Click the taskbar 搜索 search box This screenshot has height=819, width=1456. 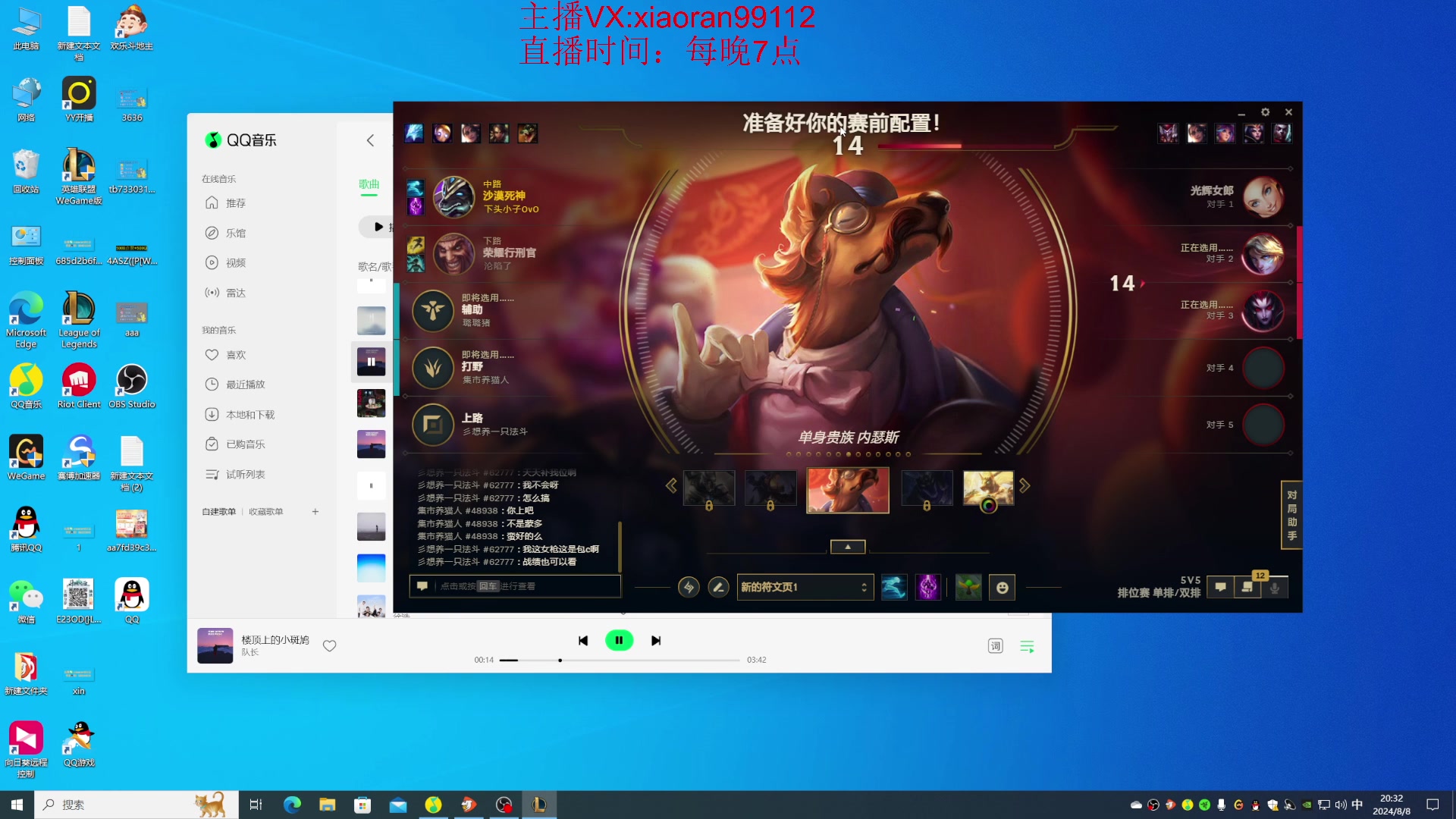click(x=136, y=805)
